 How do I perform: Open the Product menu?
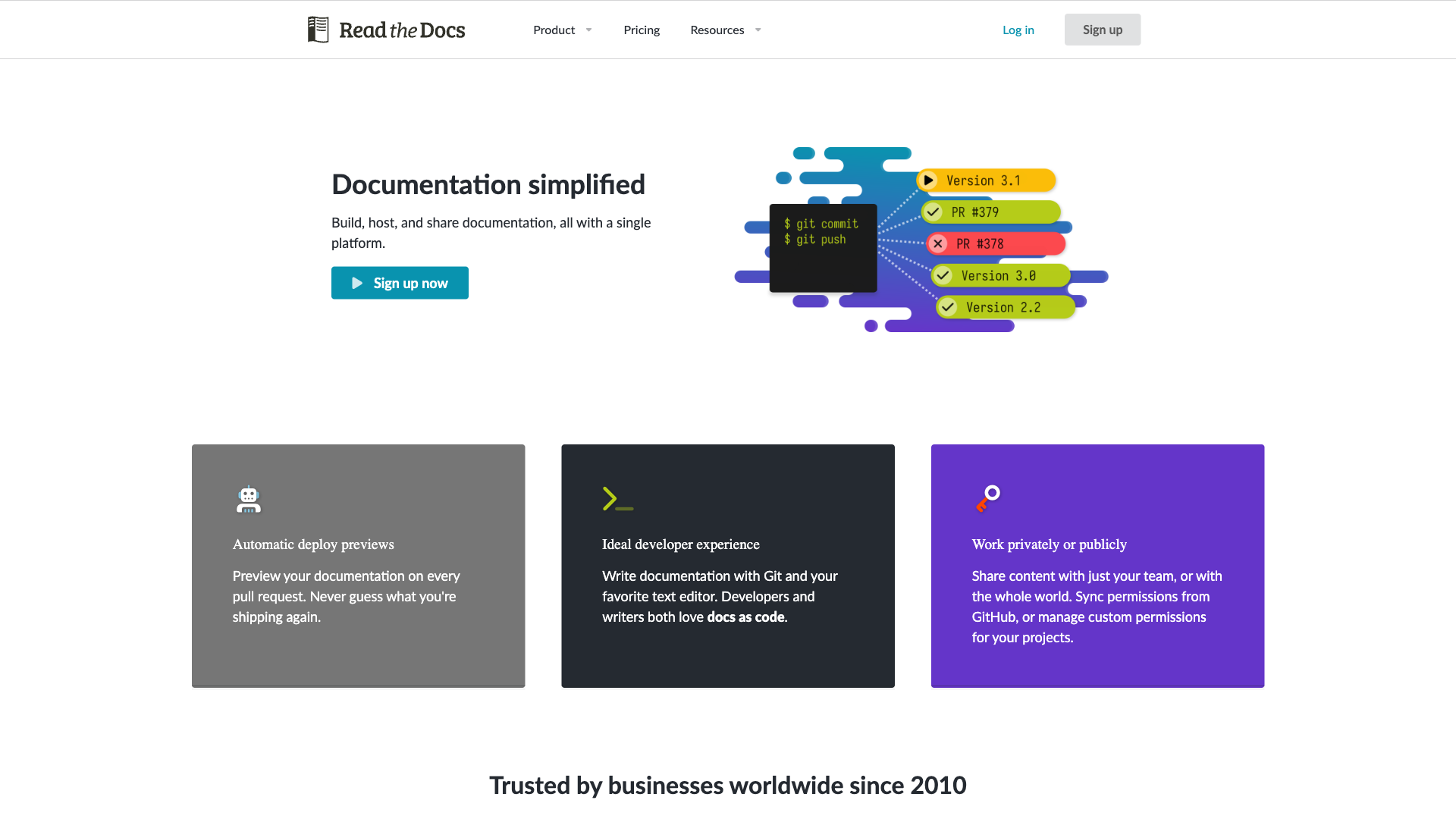tap(554, 30)
